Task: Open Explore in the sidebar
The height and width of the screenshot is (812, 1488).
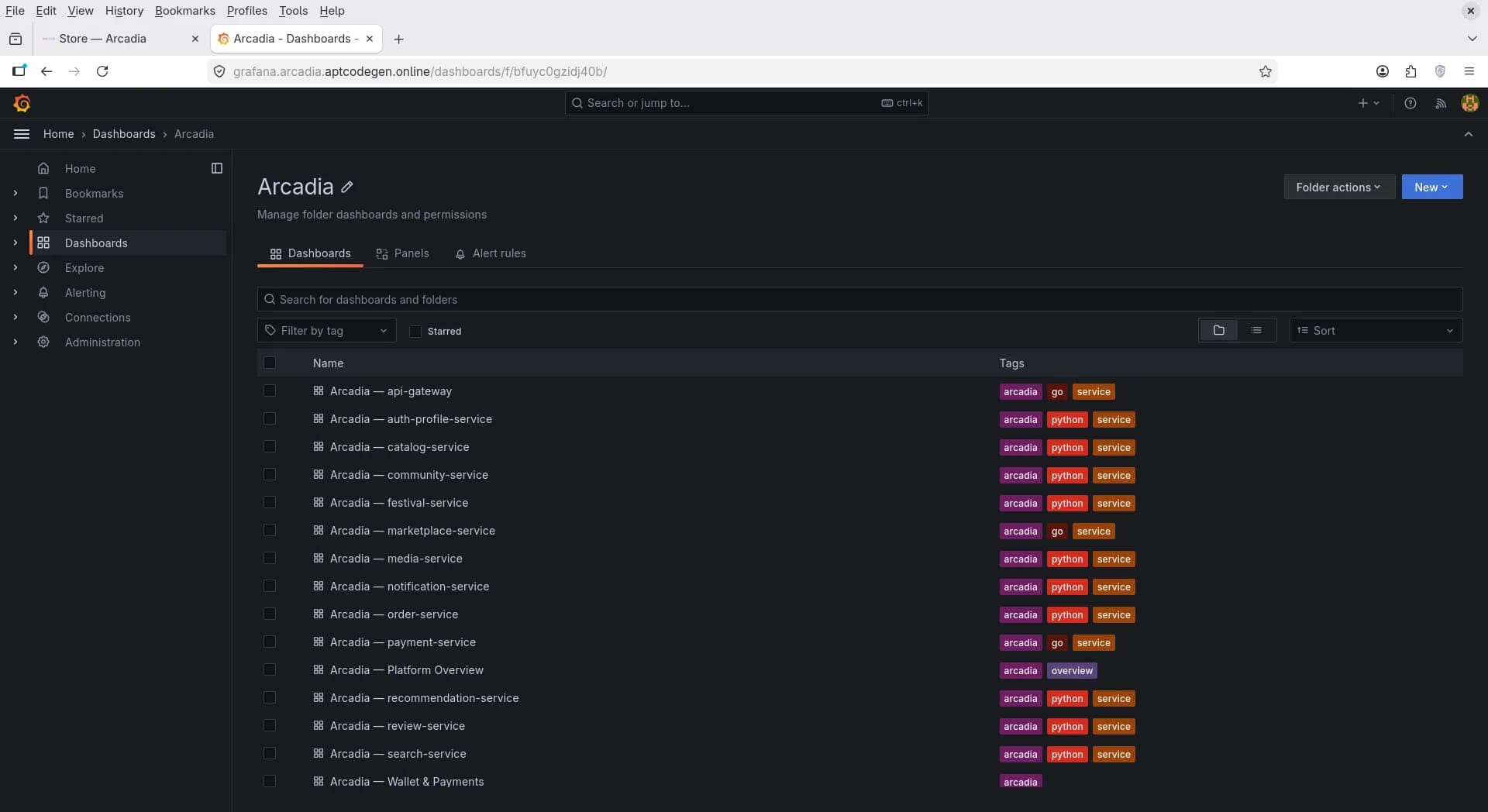Action: [x=84, y=268]
